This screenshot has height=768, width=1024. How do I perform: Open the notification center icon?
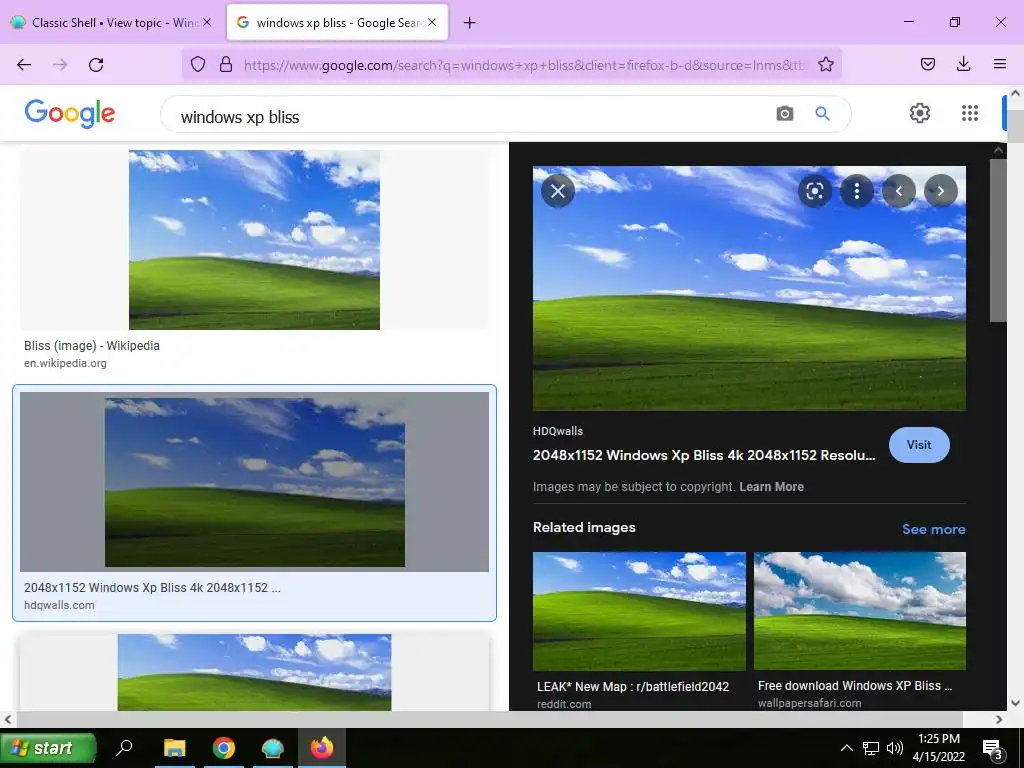click(993, 748)
